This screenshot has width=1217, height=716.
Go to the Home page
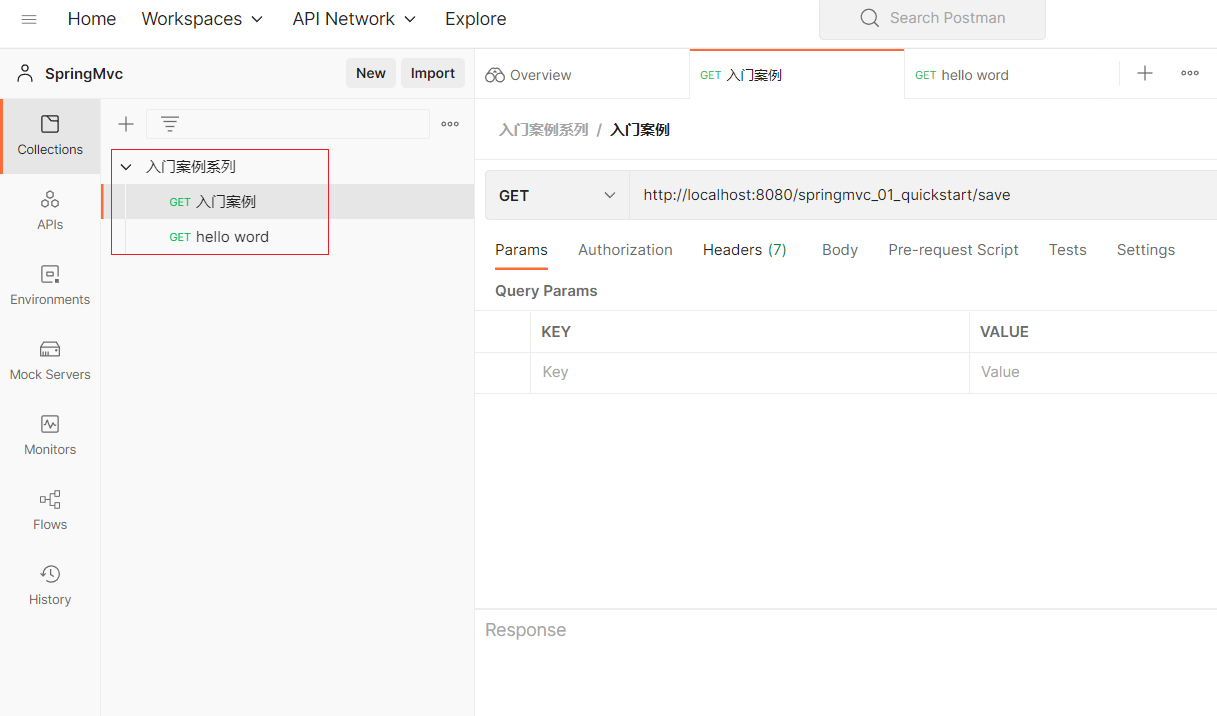coord(92,19)
